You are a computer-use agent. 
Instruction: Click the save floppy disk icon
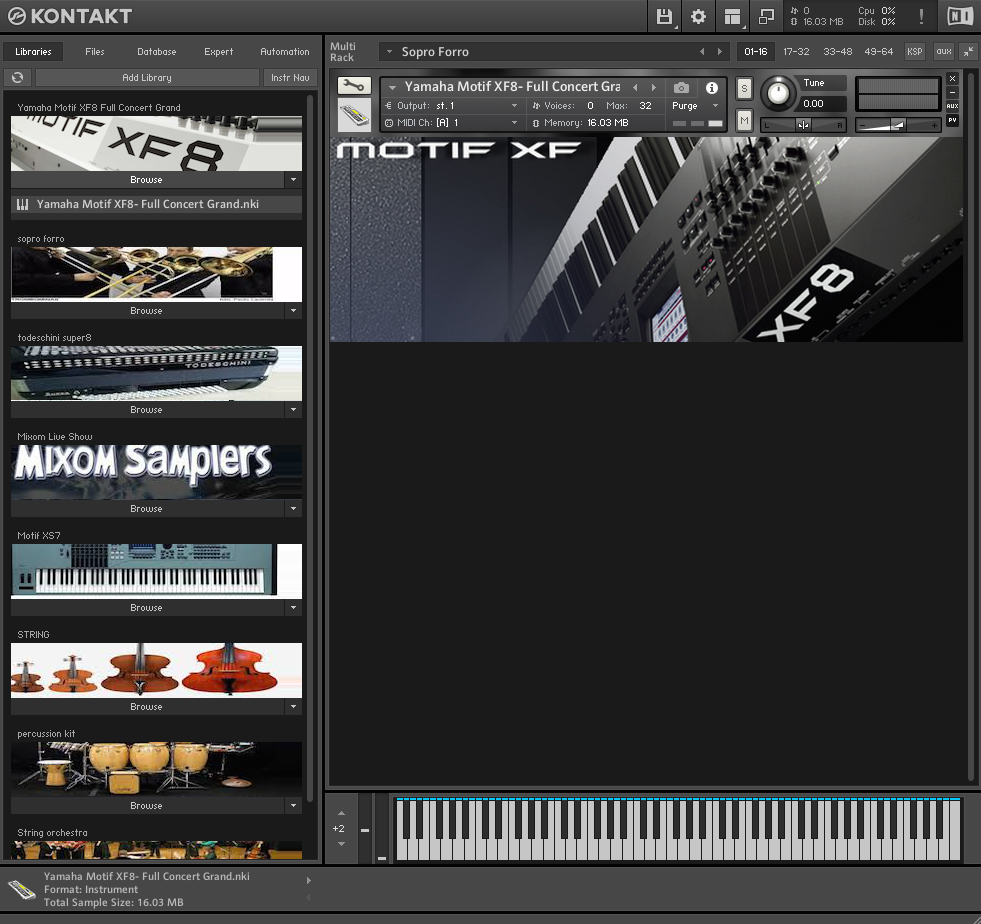tap(664, 16)
